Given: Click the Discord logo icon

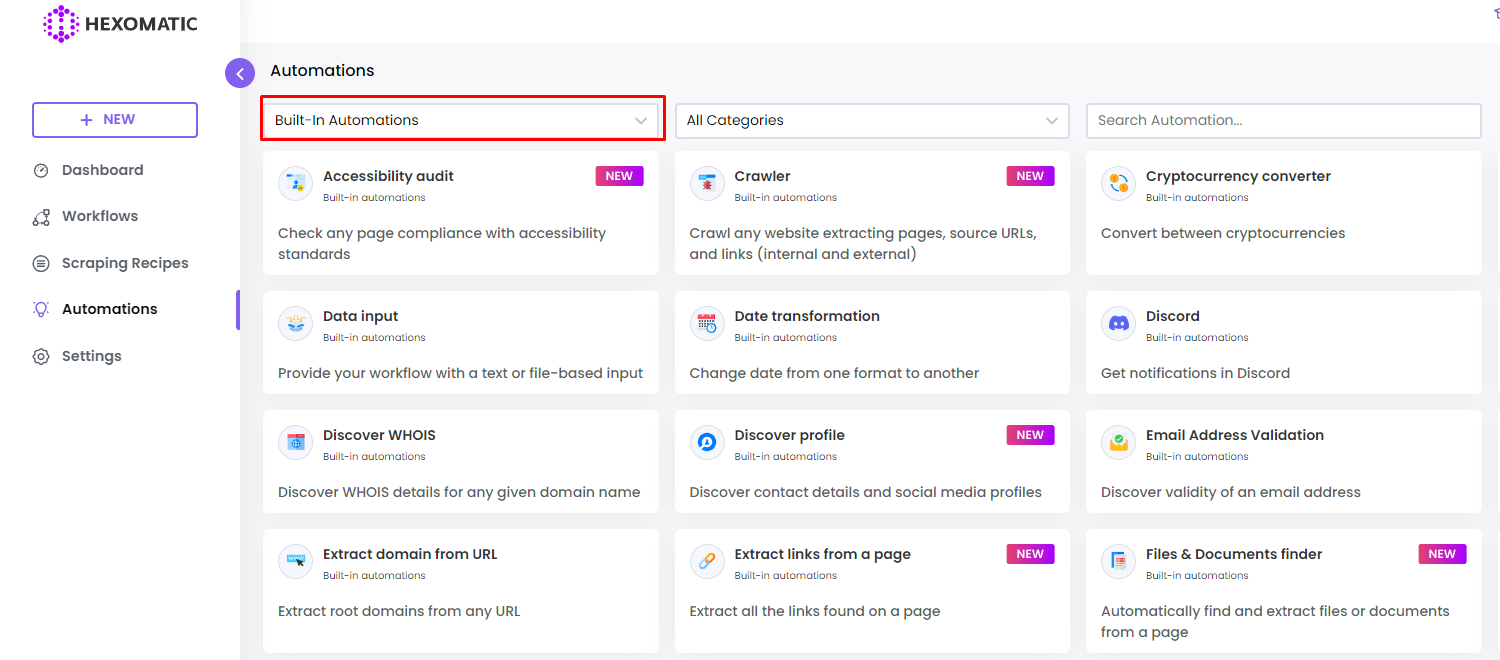Looking at the screenshot, I should click(1118, 324).
